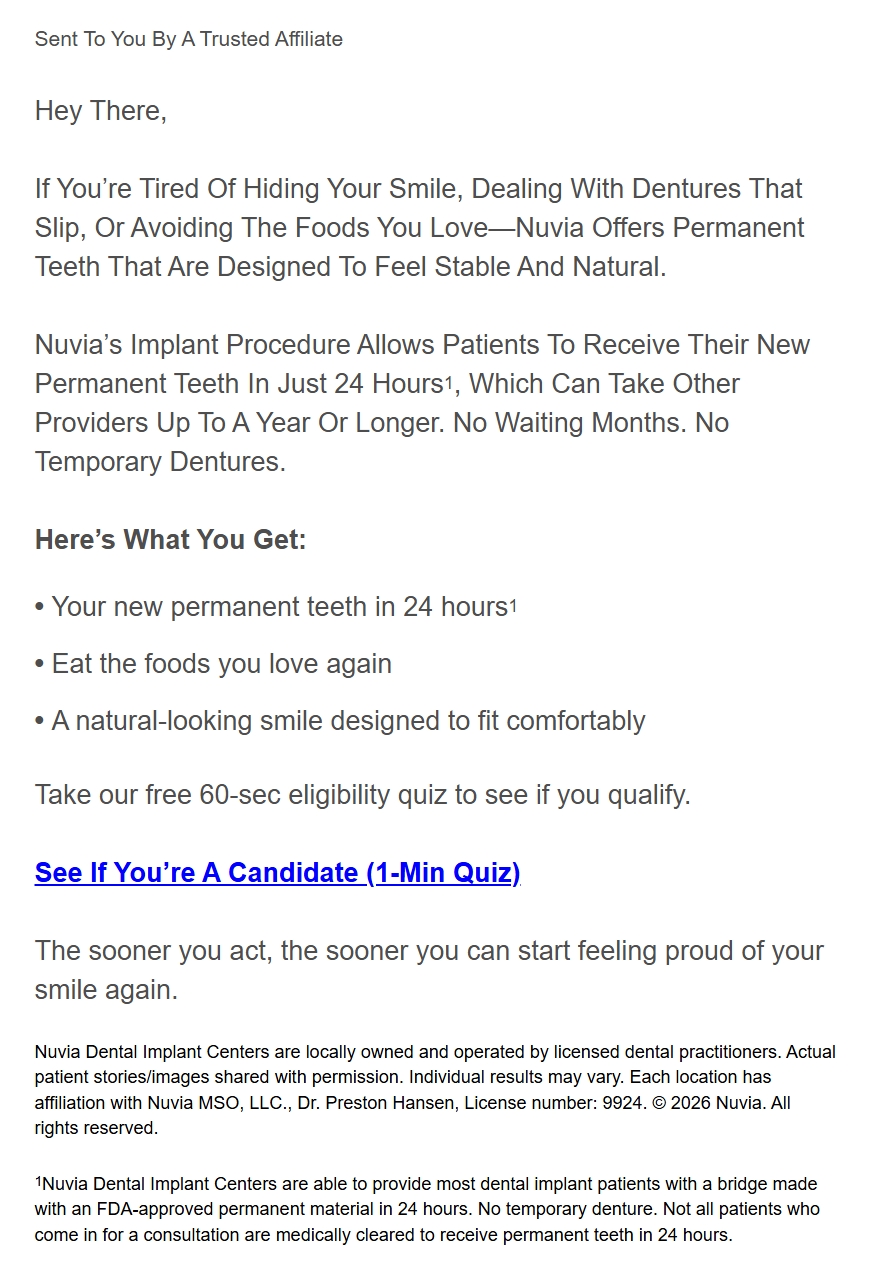
Task: Click superscript marker starting the bottom footnote
Action: tap(39, 1182)
